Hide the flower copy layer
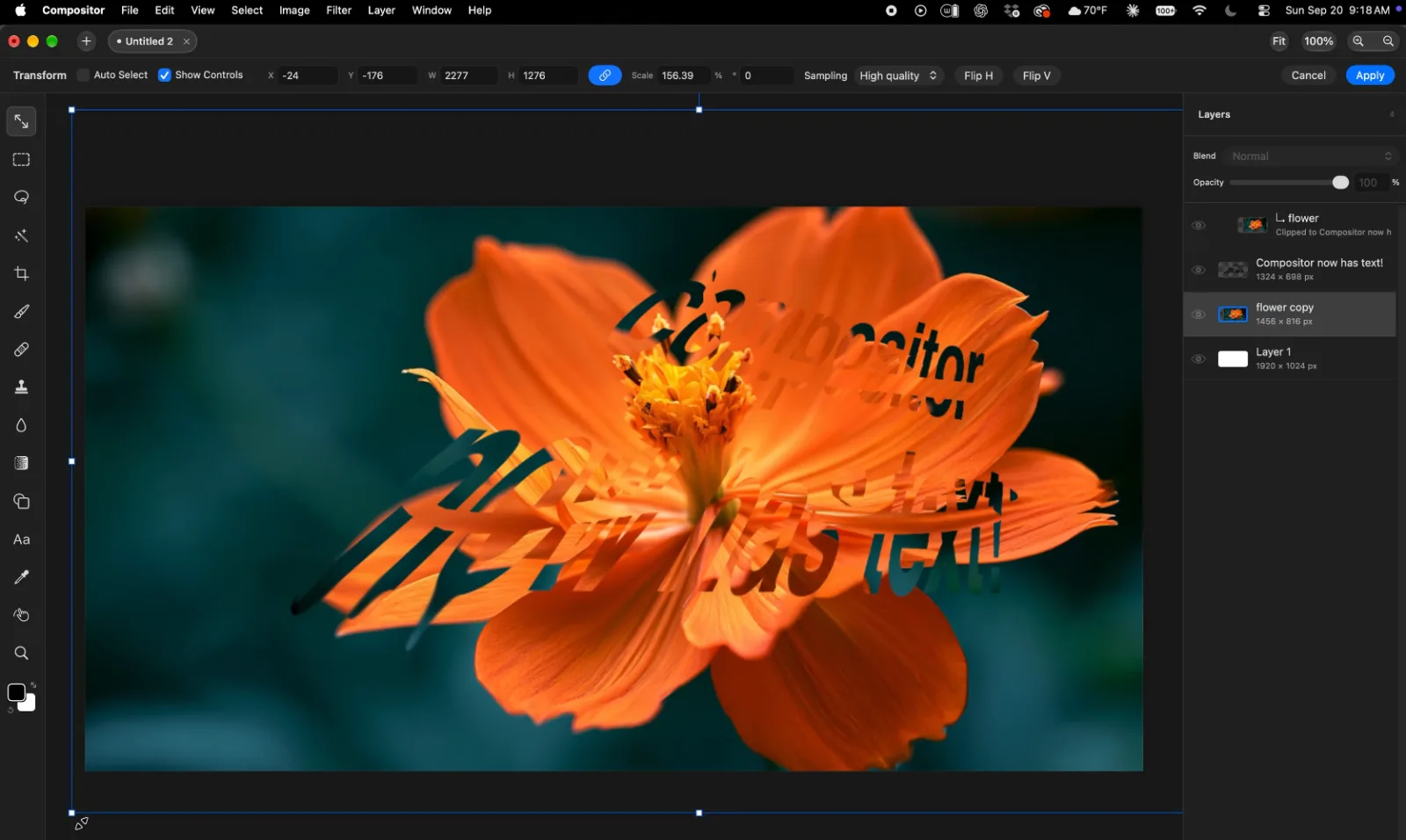Viewport: 1406px width, 840px height. (x=1198, y=315)
